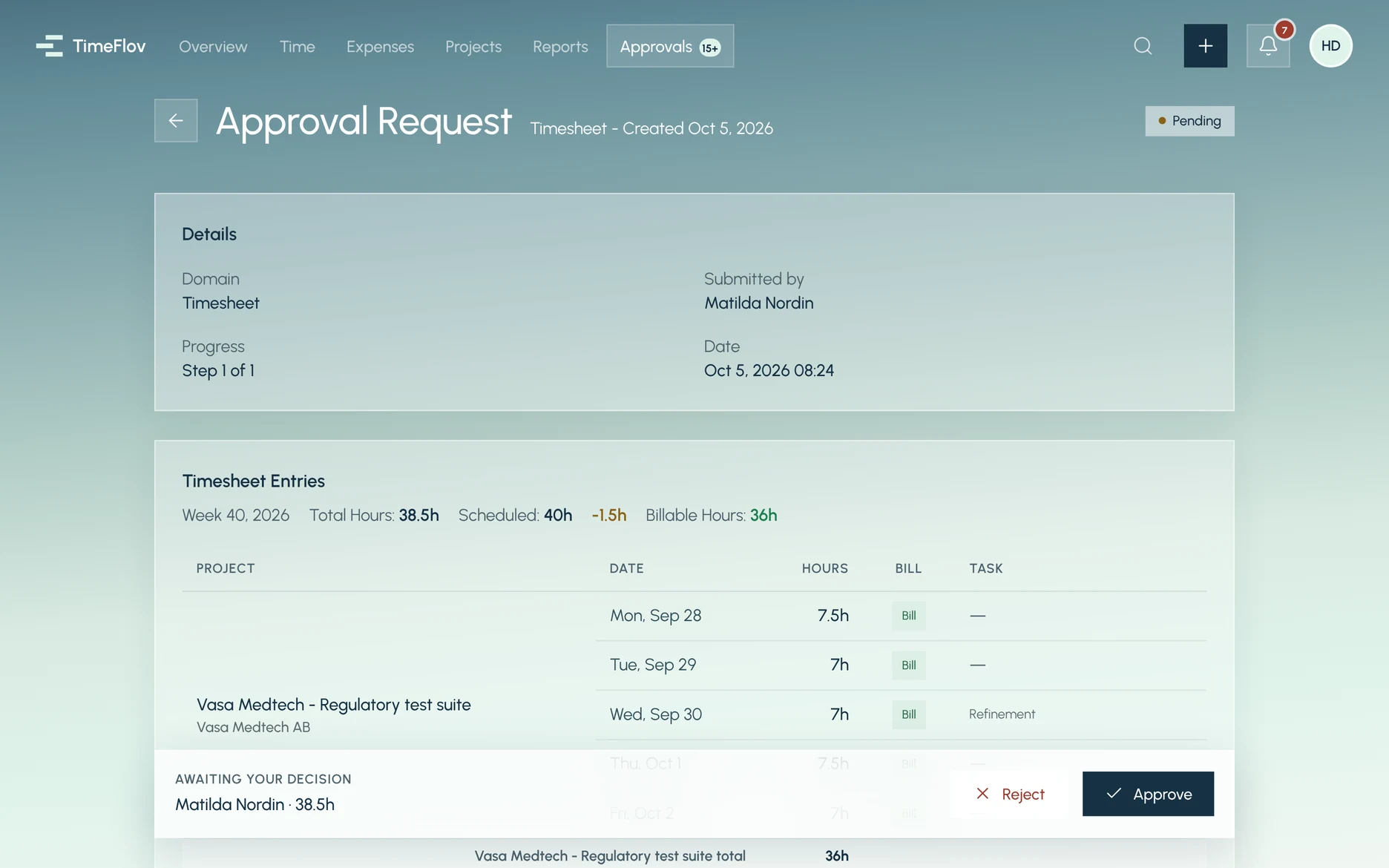
Task: Reject the timesheet request
Action: (1009, 794)
